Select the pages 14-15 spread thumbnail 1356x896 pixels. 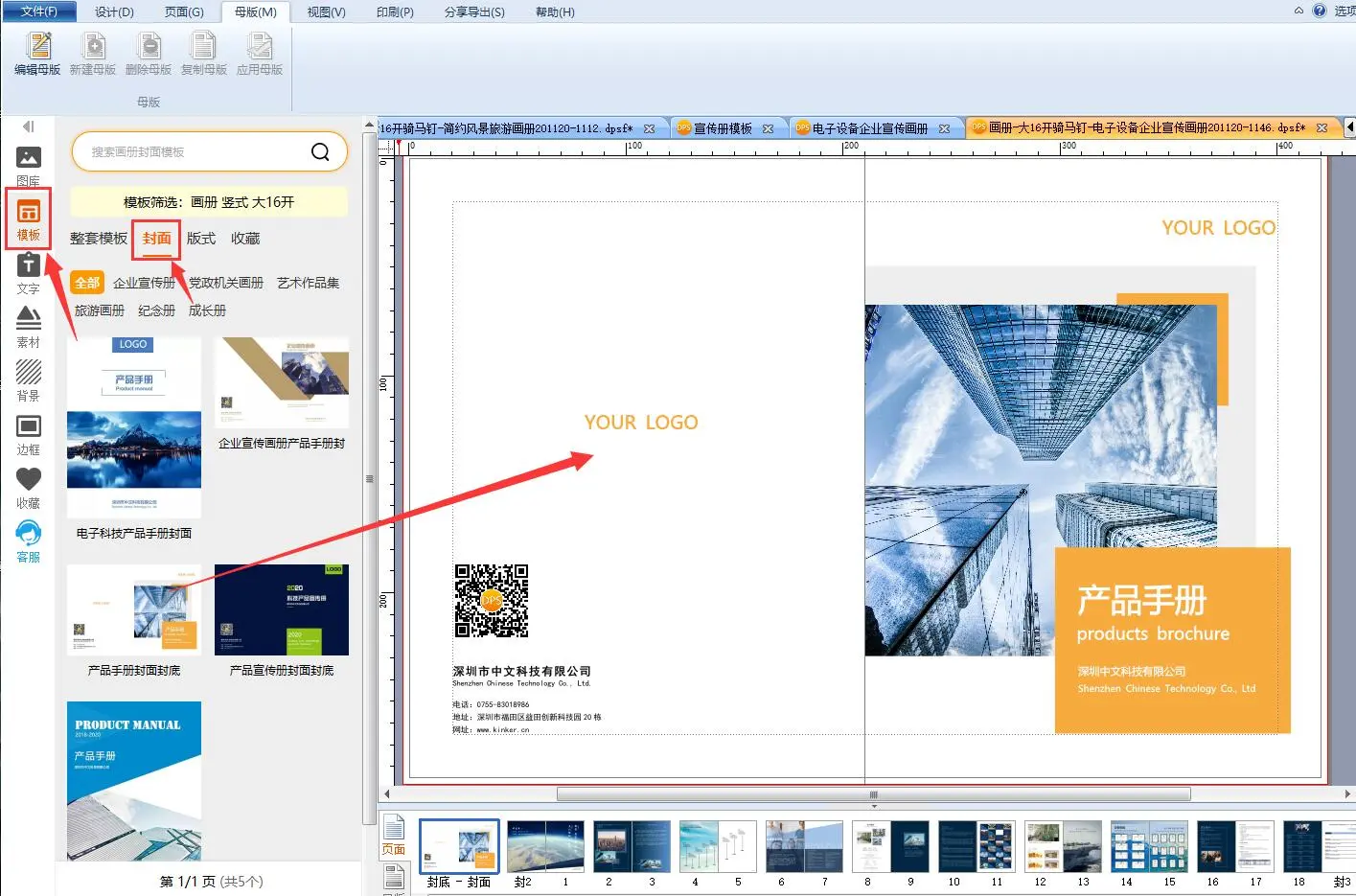click(1149, 846)
